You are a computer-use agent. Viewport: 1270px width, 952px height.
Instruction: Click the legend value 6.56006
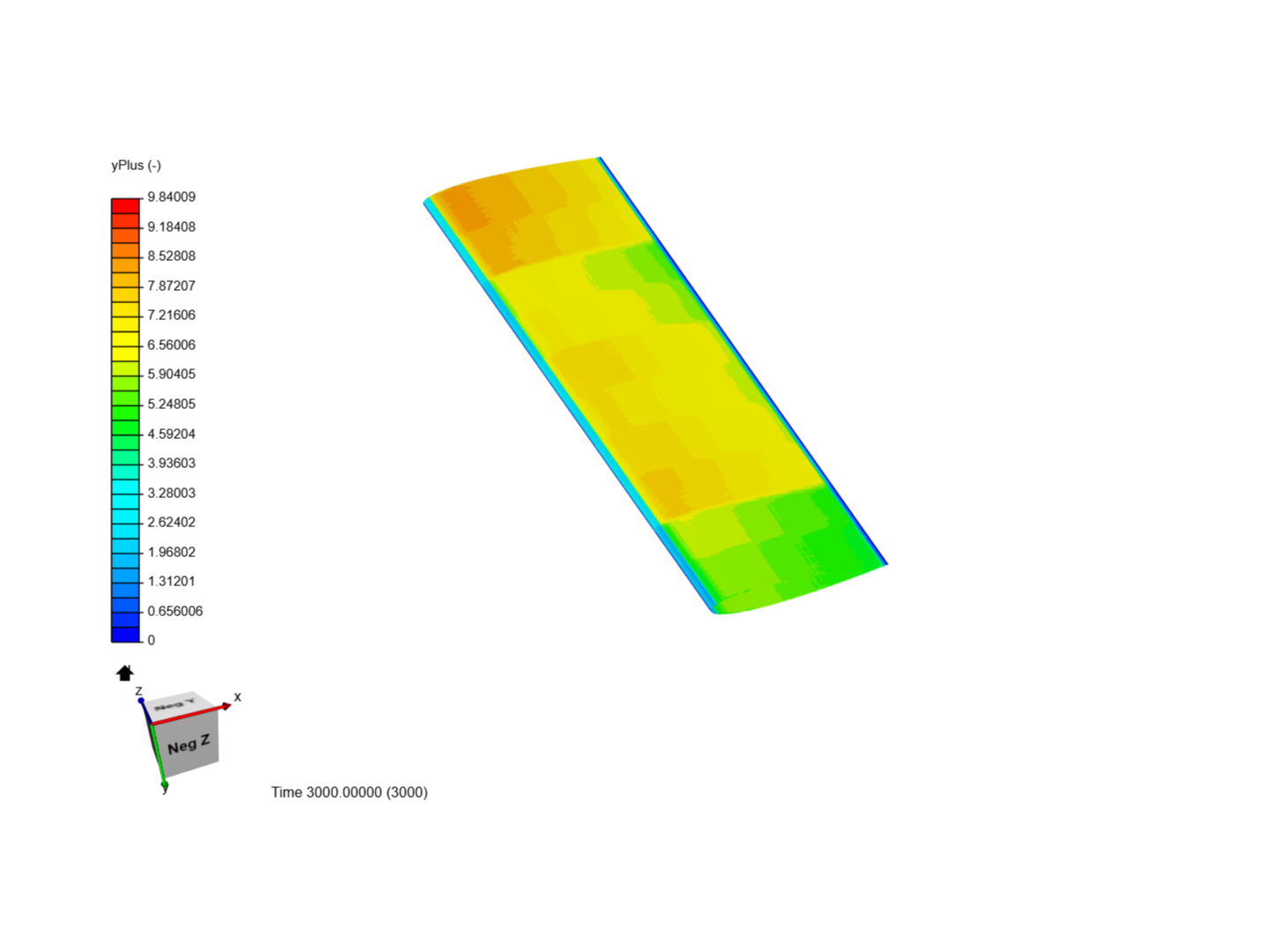click(x=171, y=345)
